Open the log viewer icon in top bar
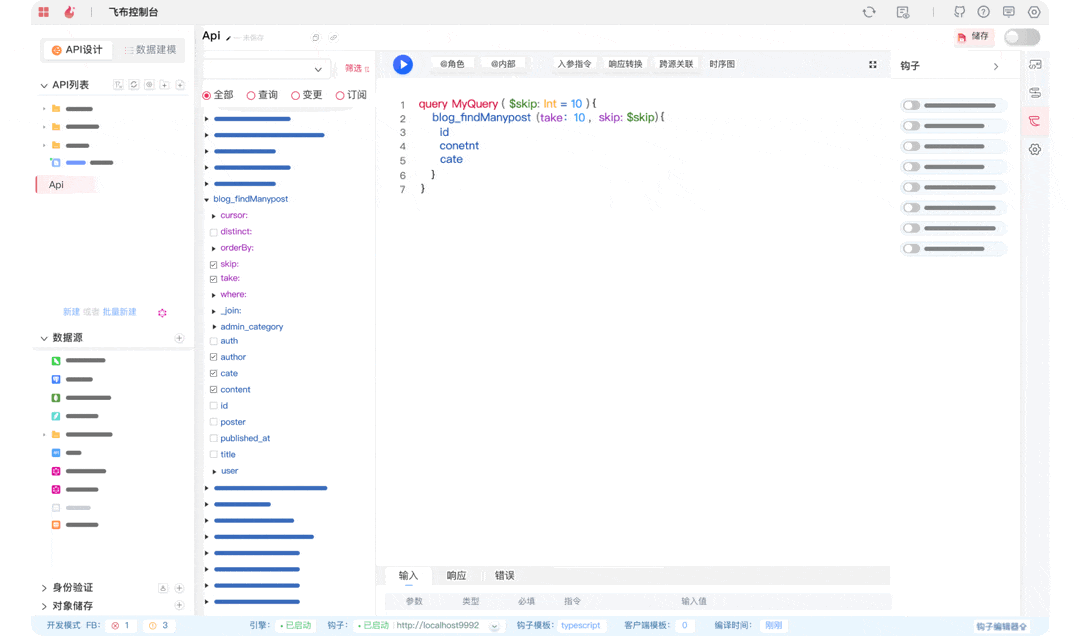The height and width of the screenshot is (636, 1080). pyautogui.click(x=903, y=12)
